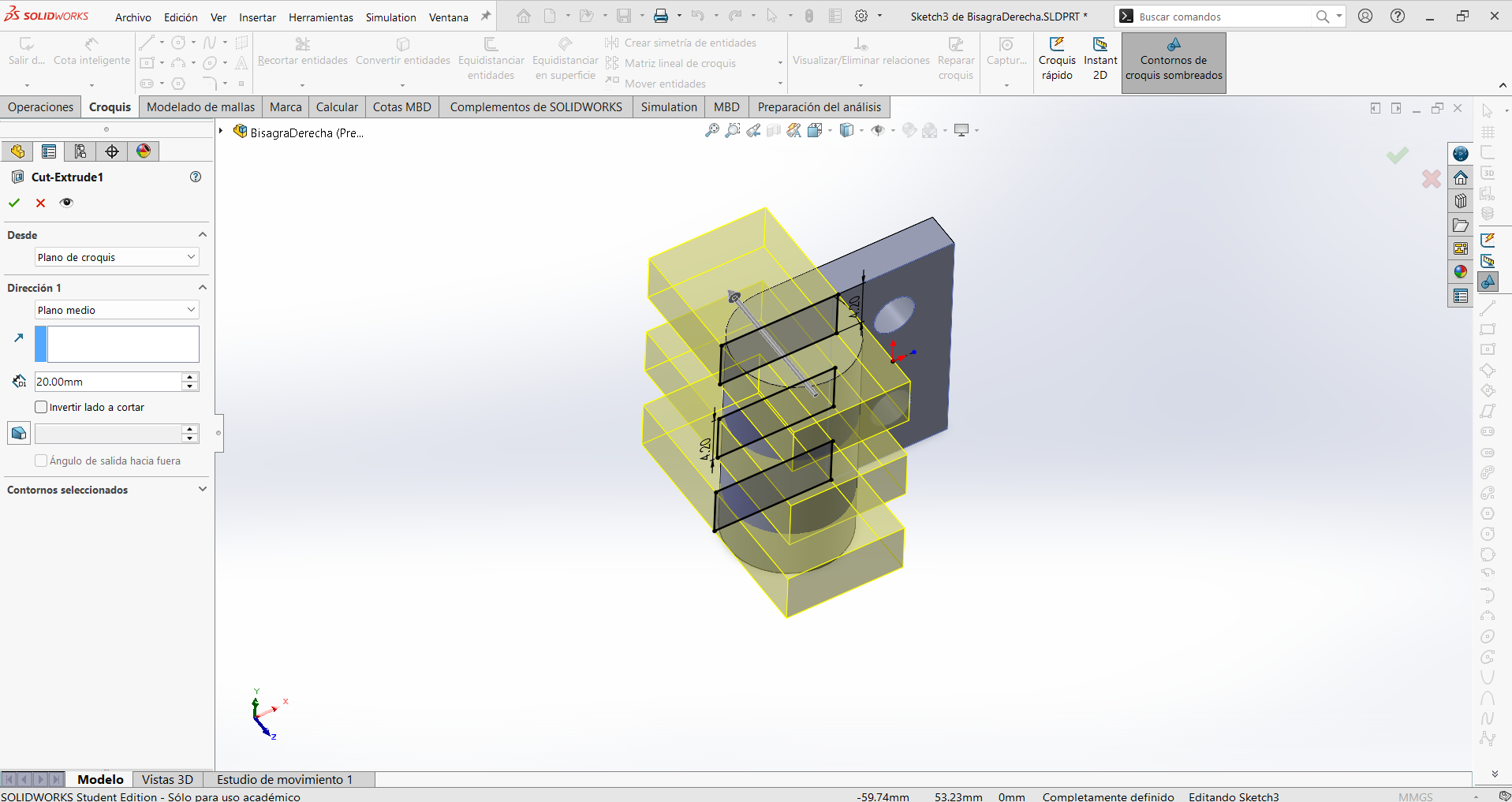Collapse the Dirección 1 section
This screenshot has height=802, width=1512.
pos(203,288)
